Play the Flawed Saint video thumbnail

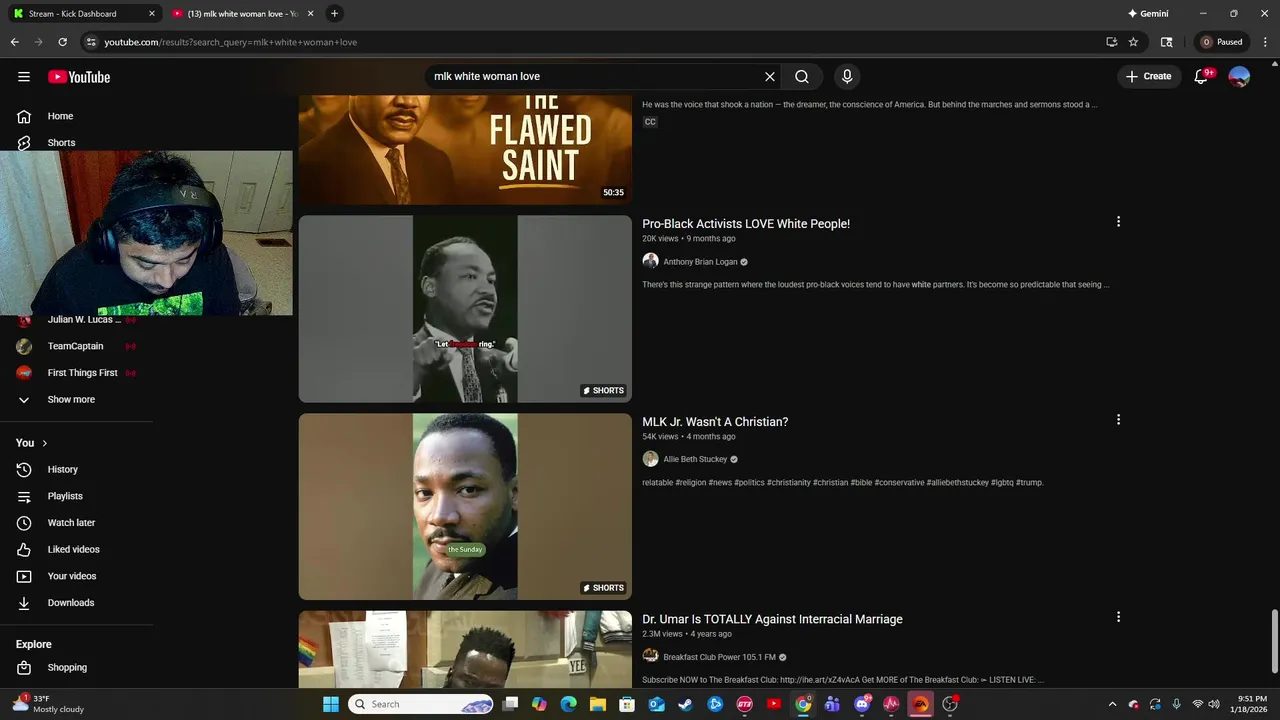click(x=465, y=150)
